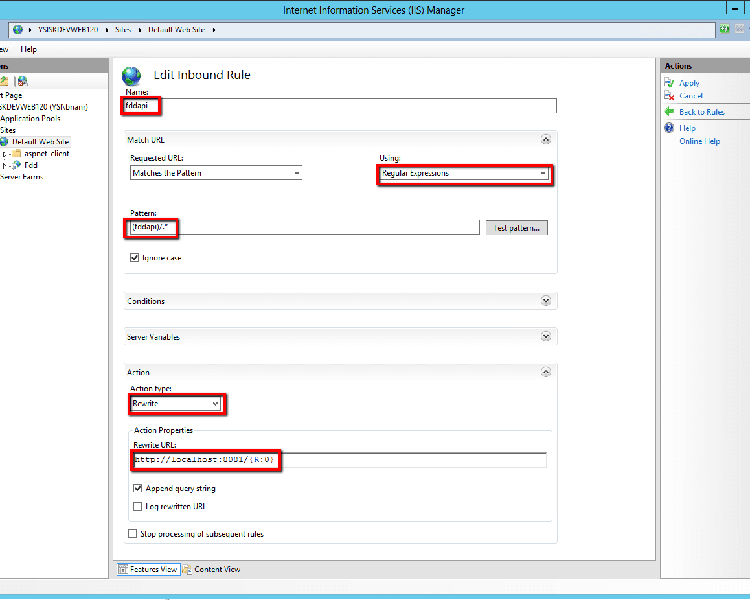Check Stop processing of subsequent rules
This screenshot has height=600, width=750.
click(133, 534)
